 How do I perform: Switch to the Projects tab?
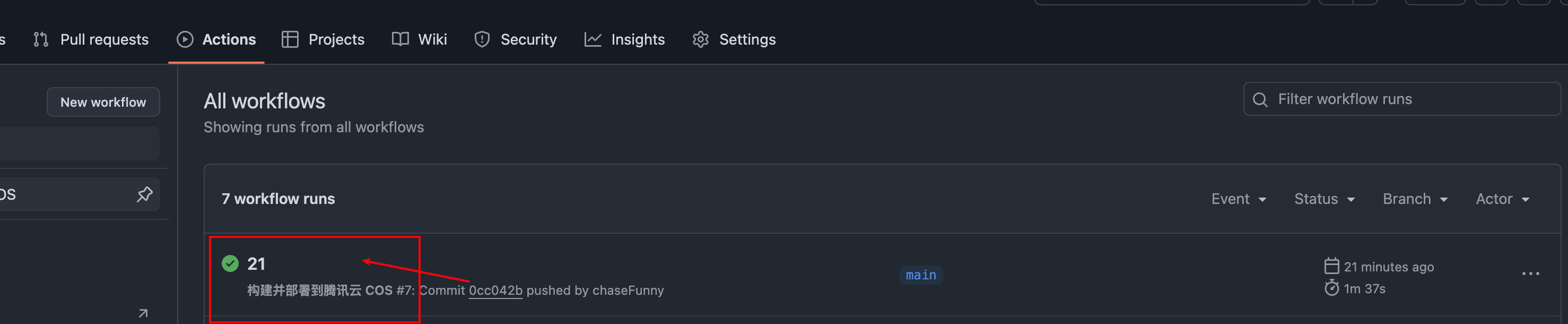(x=323, y=40)
